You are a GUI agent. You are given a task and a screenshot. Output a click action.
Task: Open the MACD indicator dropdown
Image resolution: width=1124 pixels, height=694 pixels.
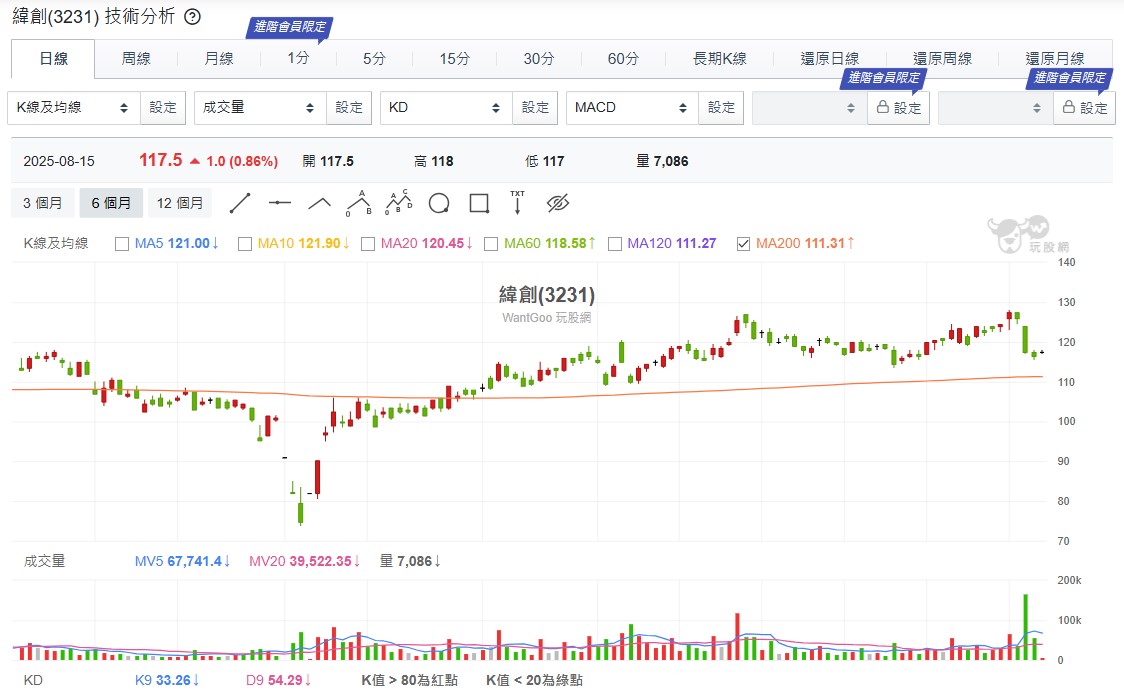pos(632,108)
